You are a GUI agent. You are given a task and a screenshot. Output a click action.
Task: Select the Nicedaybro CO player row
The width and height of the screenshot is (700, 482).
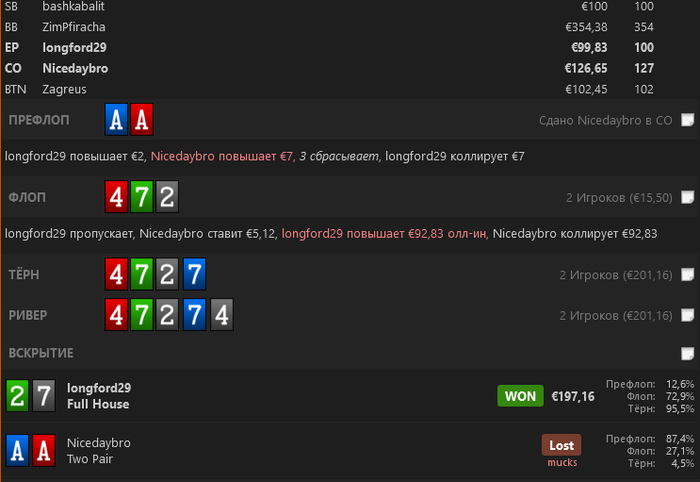(350, 68)
